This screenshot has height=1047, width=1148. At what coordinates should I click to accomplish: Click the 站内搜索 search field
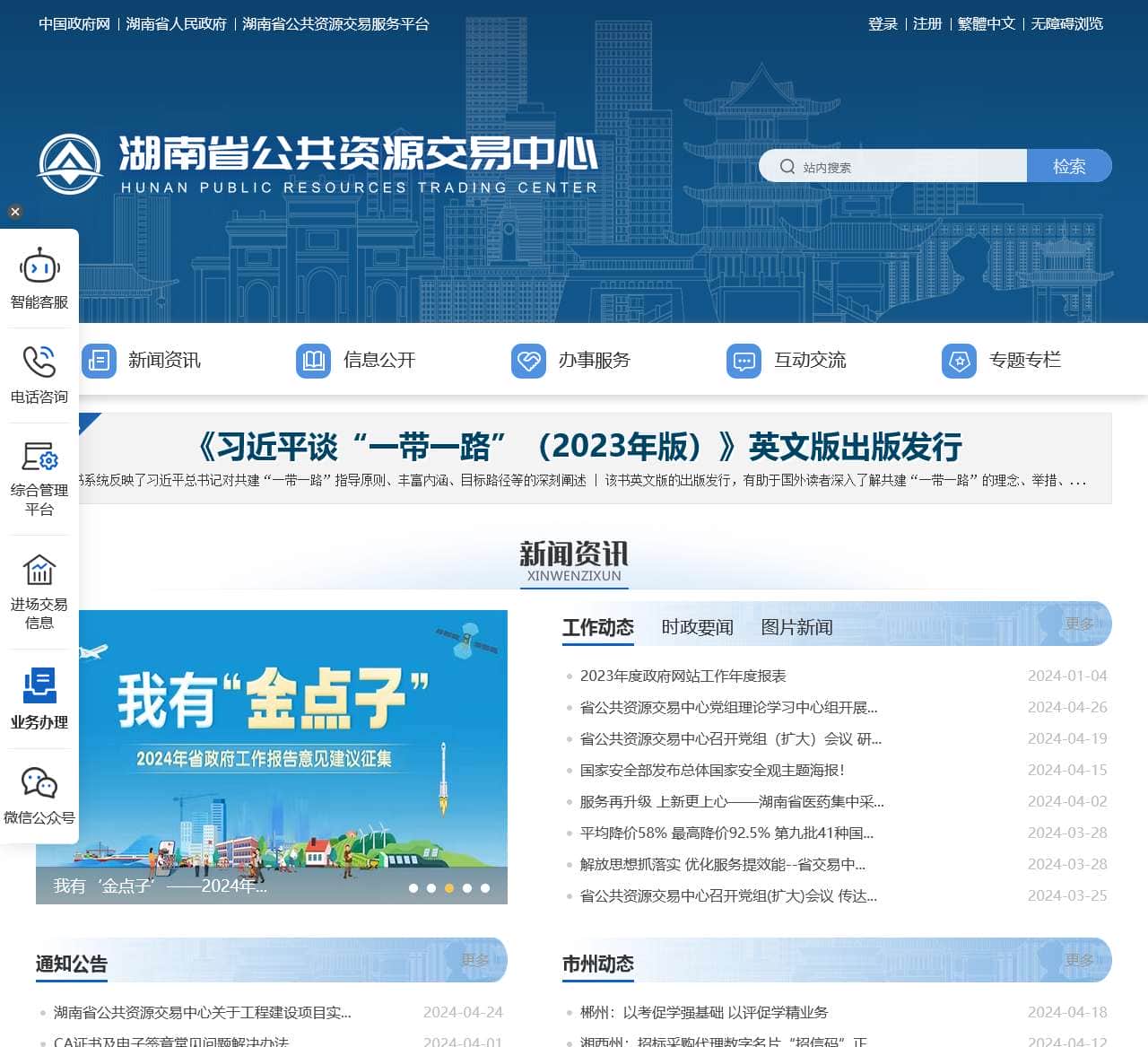click(906, 167)
